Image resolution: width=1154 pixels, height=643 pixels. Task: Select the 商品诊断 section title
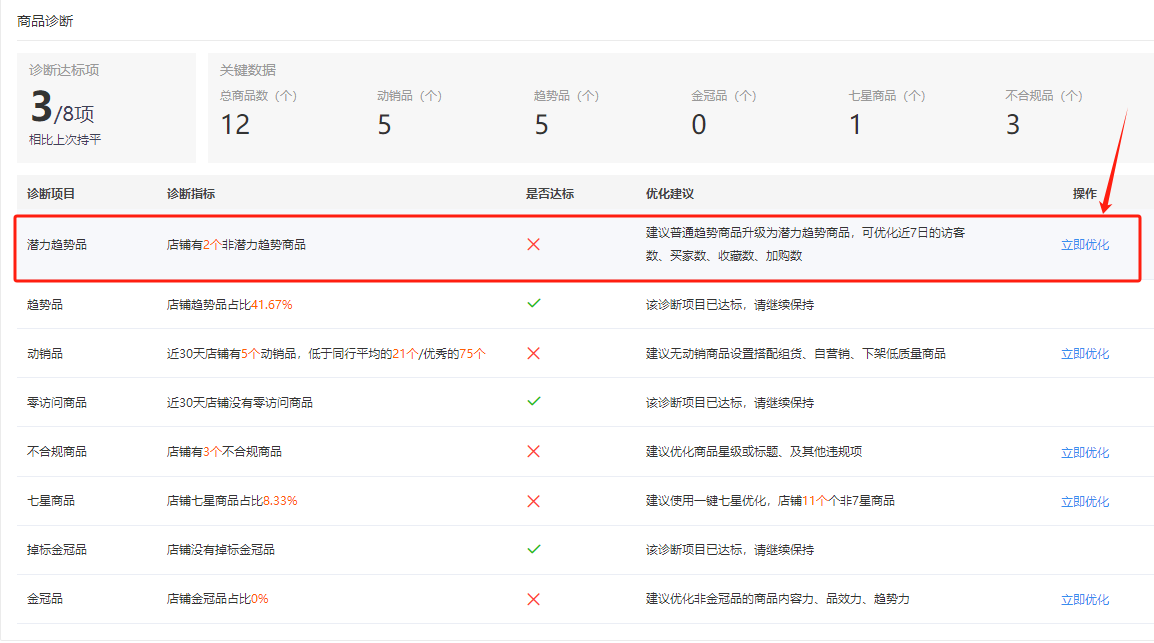[x=45, y=21]
